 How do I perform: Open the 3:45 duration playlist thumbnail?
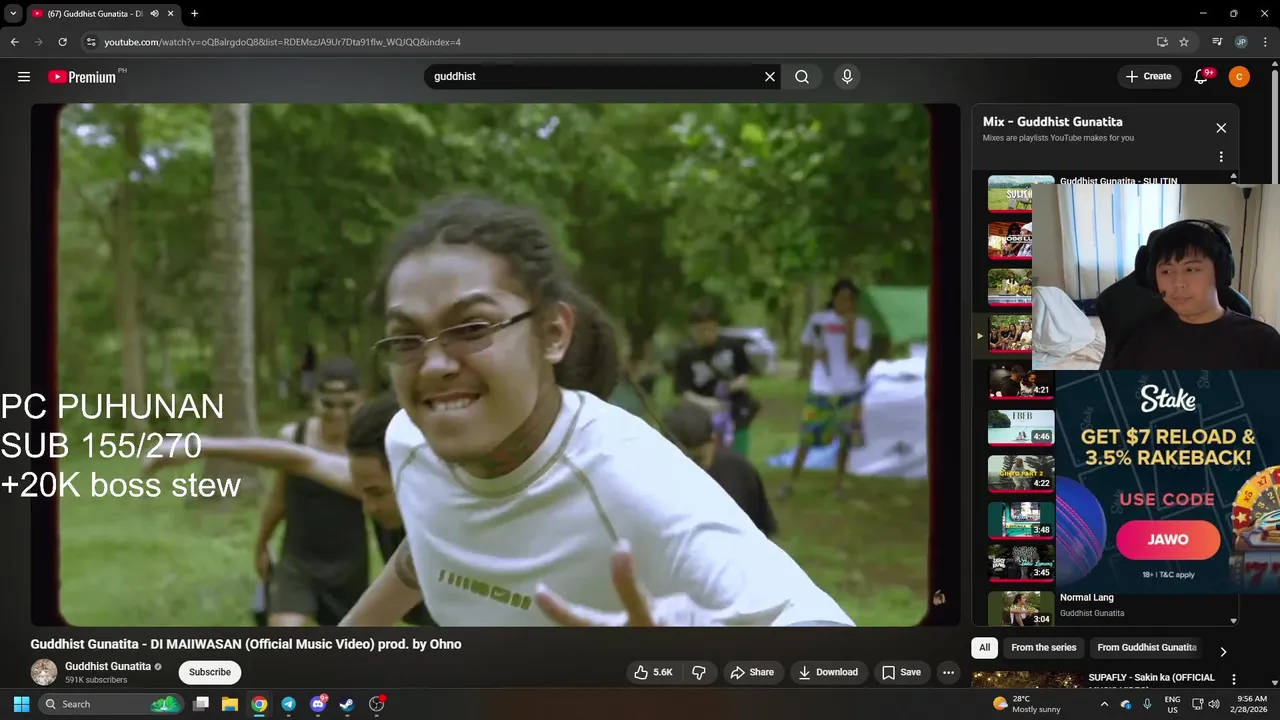pyautogui.click(x=1021, y=562)
